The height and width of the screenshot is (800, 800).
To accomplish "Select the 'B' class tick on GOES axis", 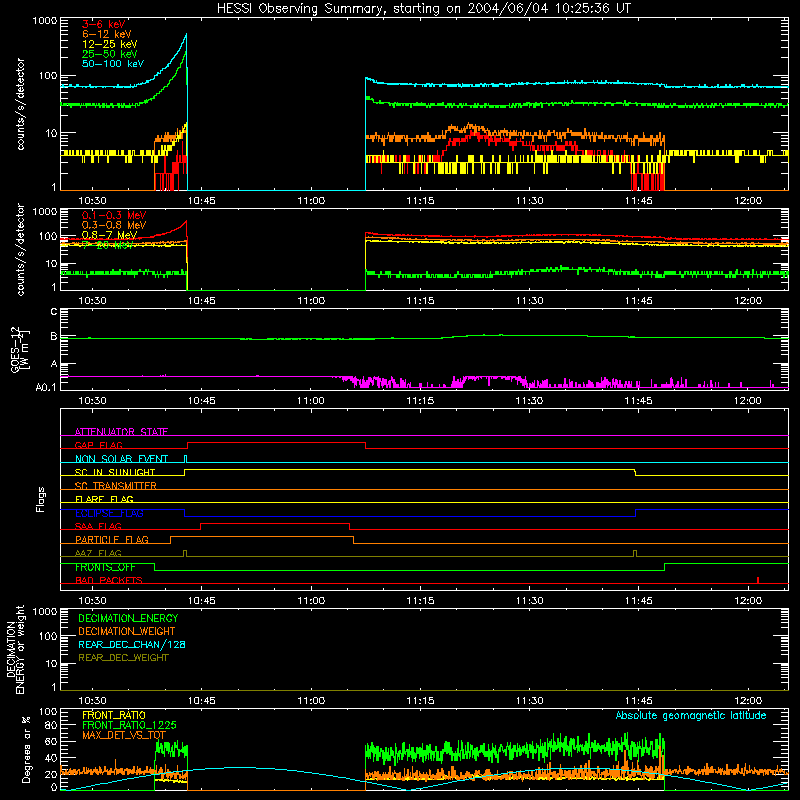I will pyautogui.click(x=54, y=337).
